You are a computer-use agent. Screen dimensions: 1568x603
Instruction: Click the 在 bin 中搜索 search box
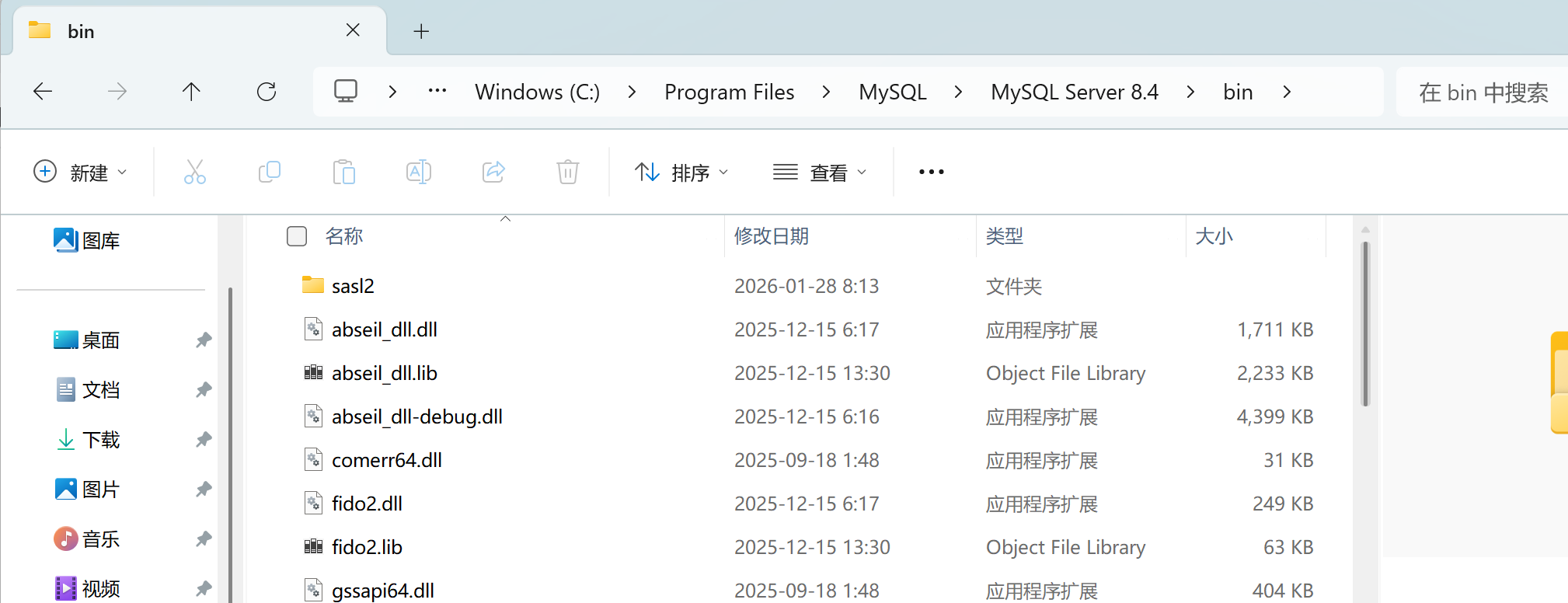point(1483,92)
